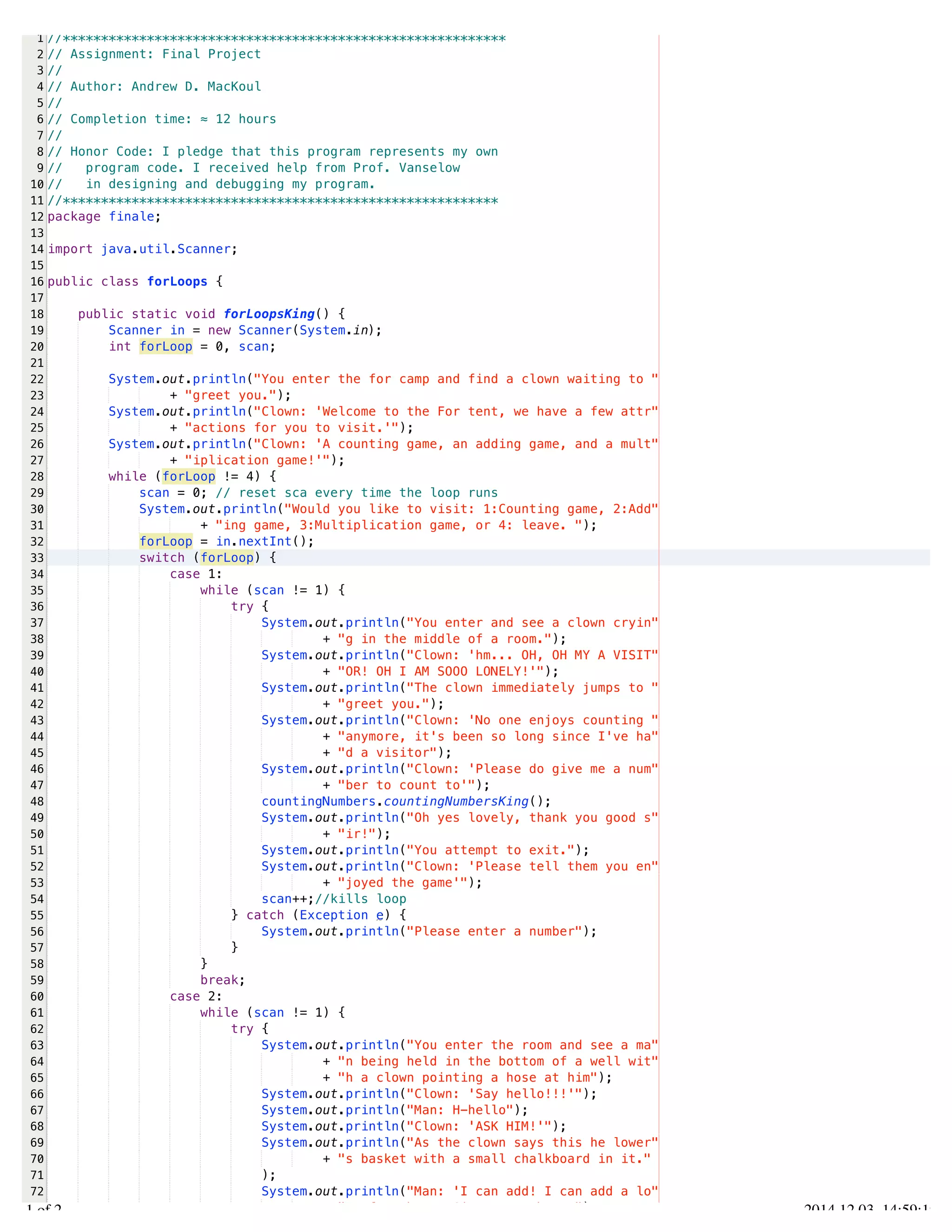Image resolution: width=952 pixels, height=1232 pixels.
Task: Click highlighted "forLoop" on the int declaration line
Action: pyautogui.click(x=166, y=346)
